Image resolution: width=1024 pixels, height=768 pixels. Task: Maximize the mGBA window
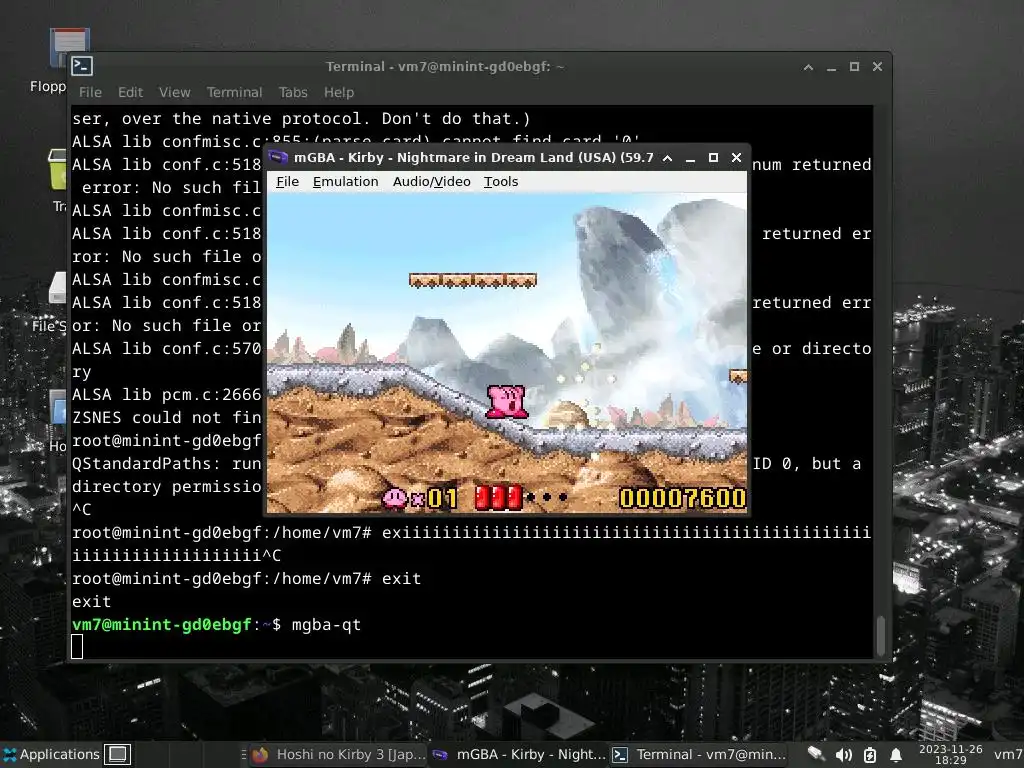[x=713, y=158]
